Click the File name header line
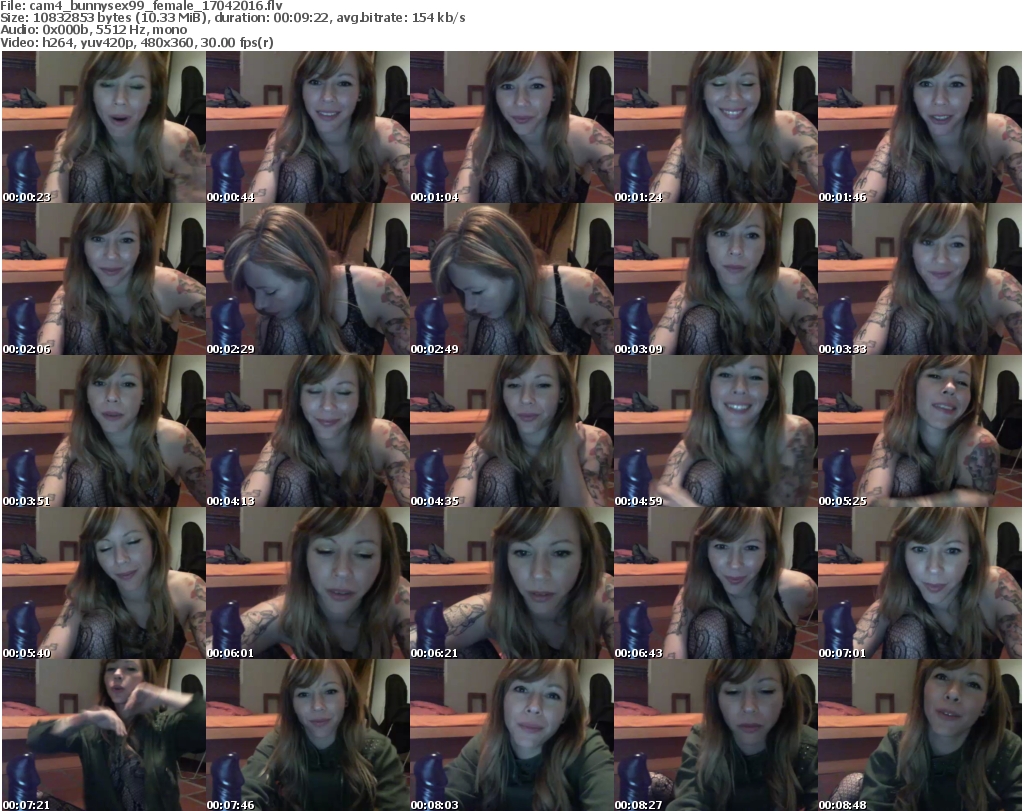 pyautogui.click(x=142, y=6)
